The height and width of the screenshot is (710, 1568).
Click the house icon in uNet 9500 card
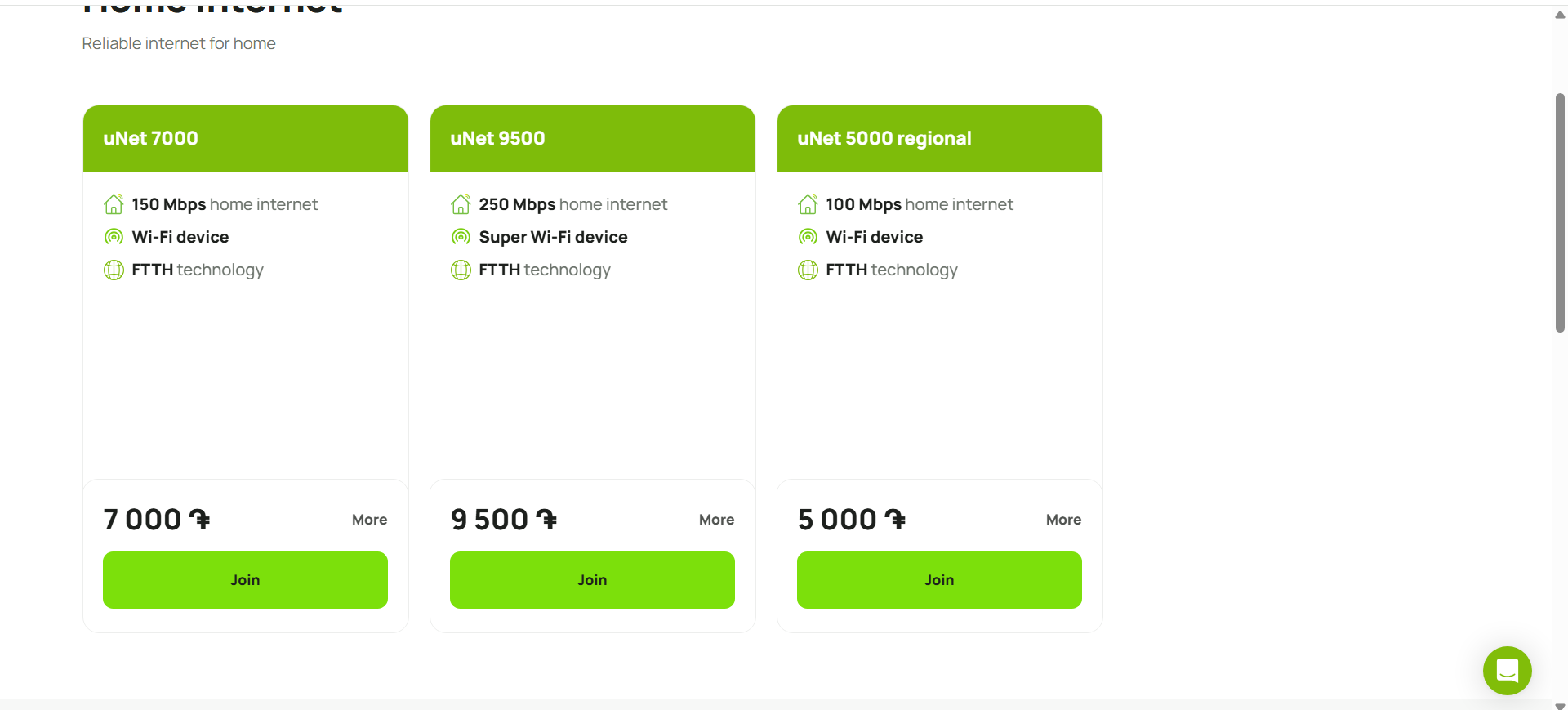[x=461, y=204]
